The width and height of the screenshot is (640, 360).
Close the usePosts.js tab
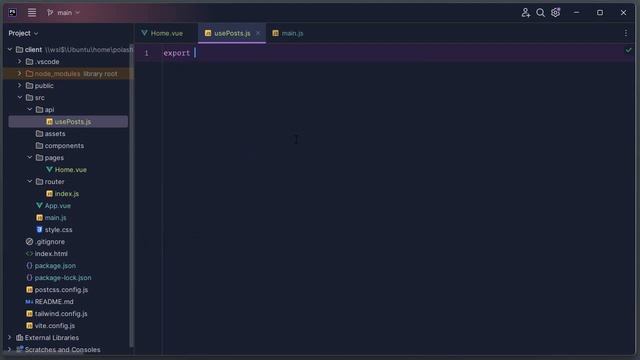tap(258, 33)
